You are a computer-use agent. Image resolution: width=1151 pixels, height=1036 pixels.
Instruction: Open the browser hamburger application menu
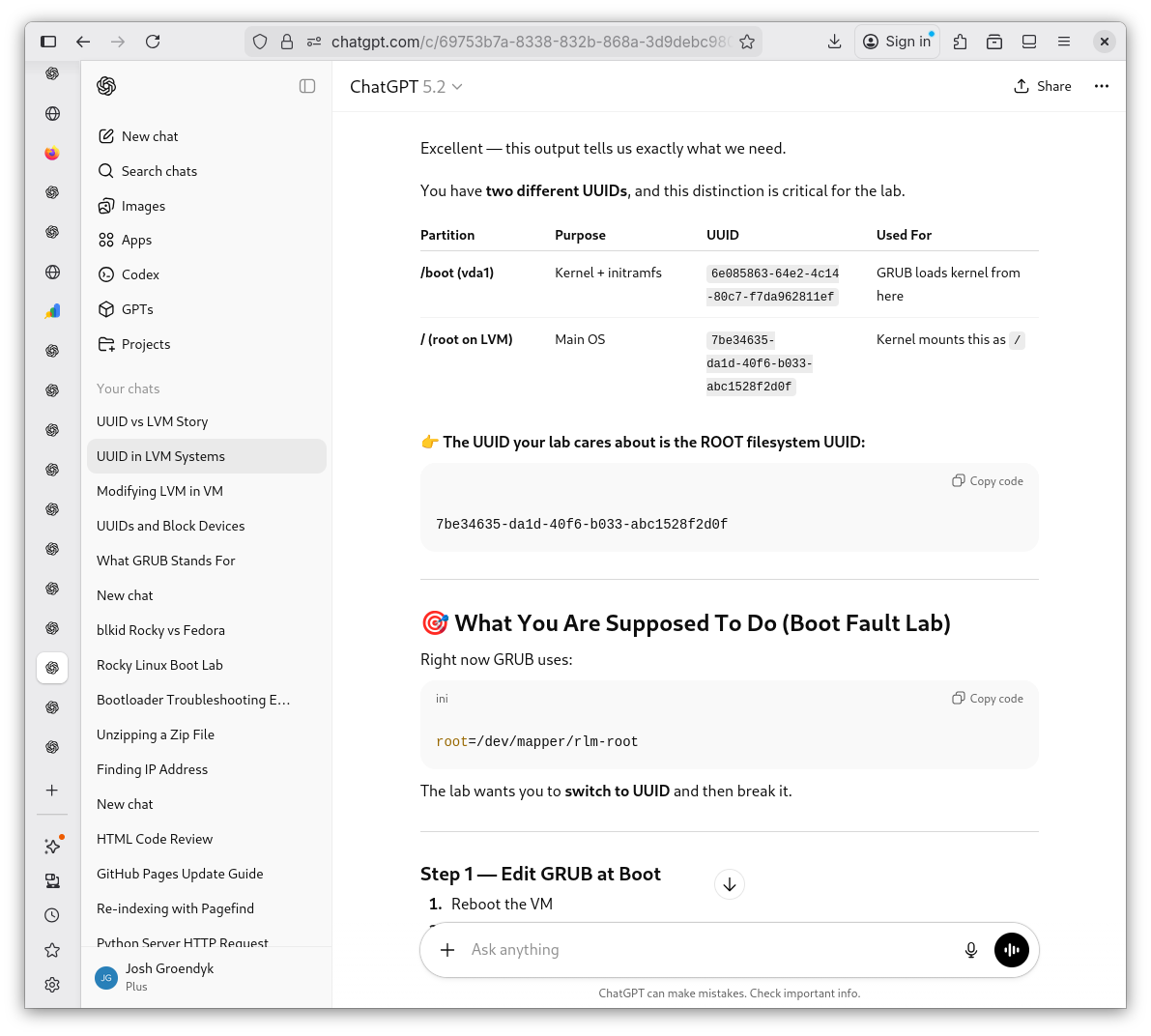point(1064,42)
